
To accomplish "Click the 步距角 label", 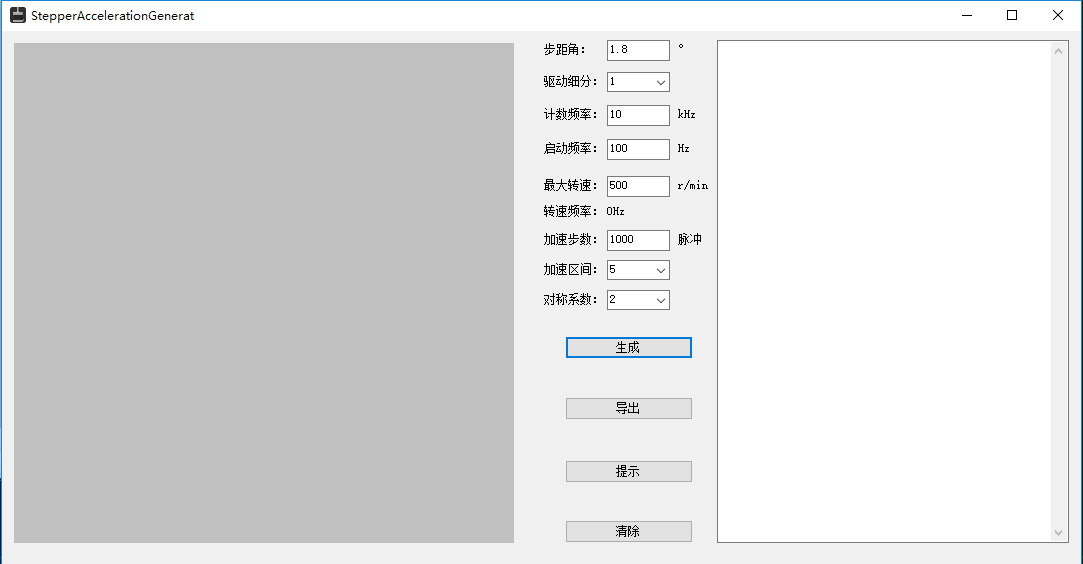I will click(x=564, y=50).
